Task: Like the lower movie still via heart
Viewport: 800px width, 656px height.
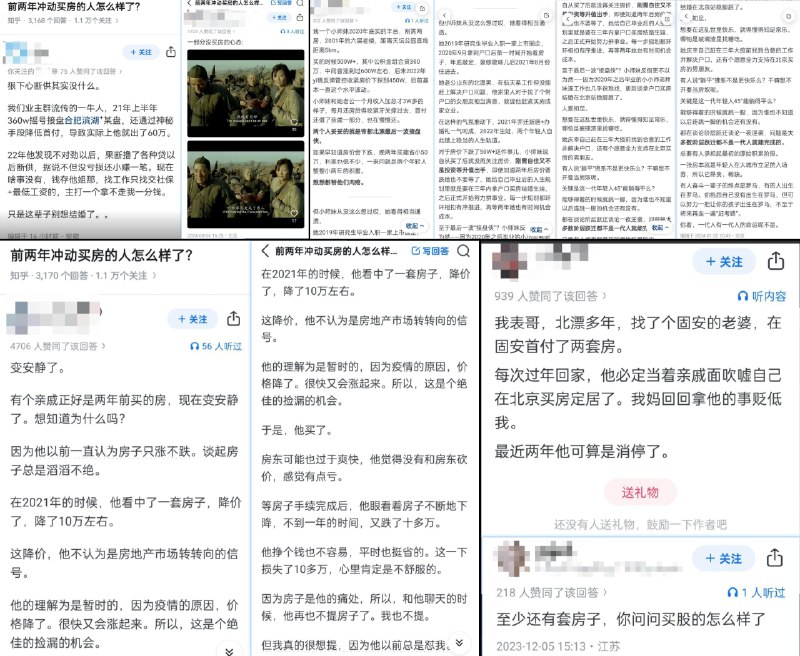Action: [294, 213]
